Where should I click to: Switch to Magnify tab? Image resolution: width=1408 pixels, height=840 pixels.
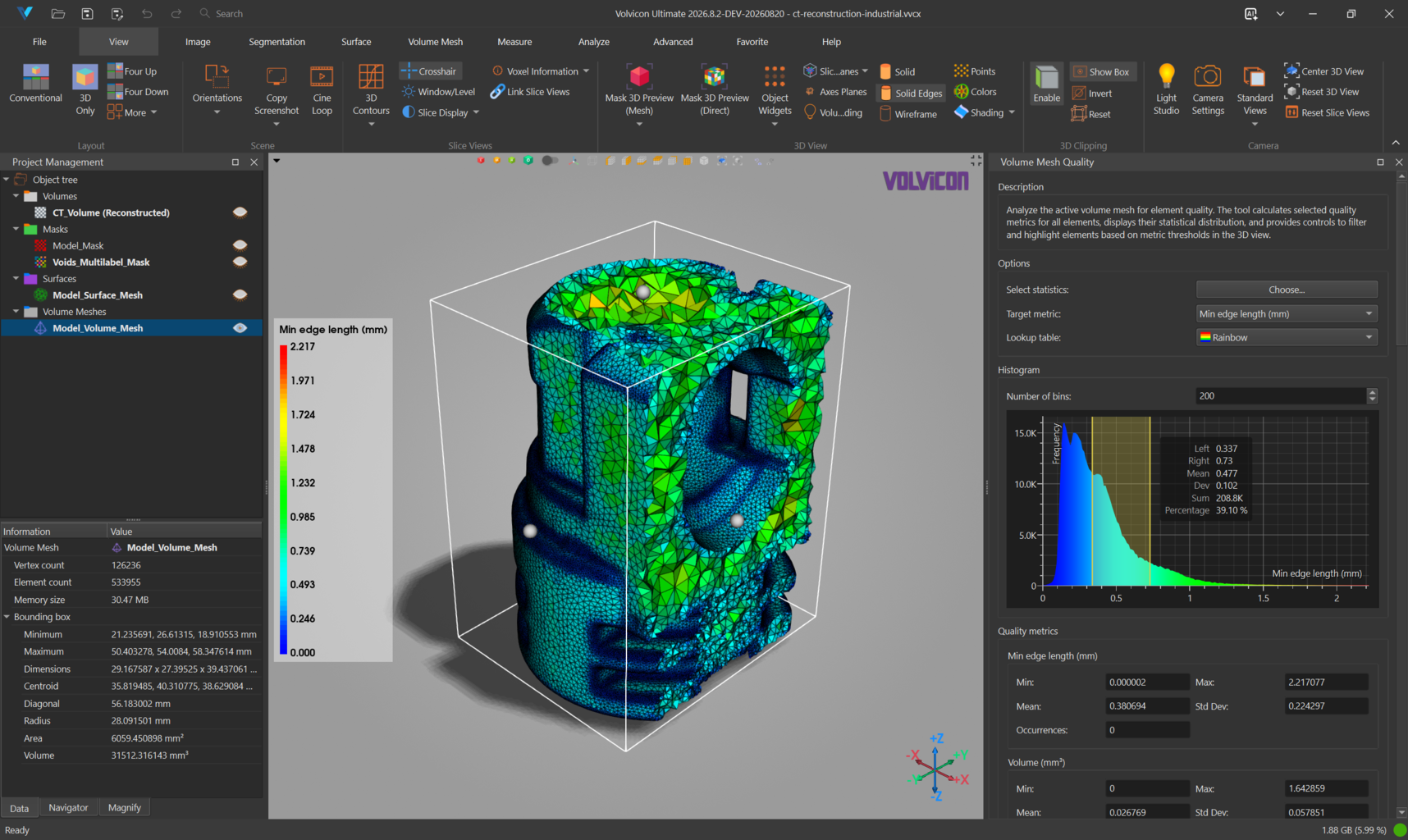pos(125,808)
